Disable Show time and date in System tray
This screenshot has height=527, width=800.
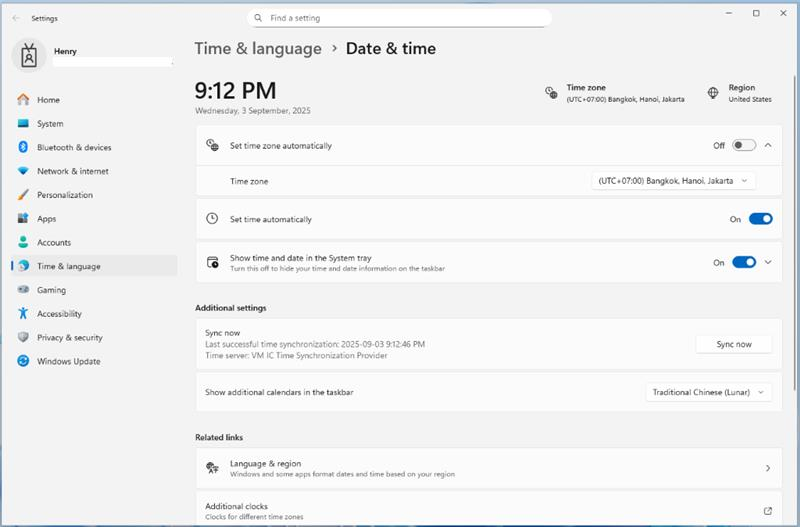coord(744,262)
